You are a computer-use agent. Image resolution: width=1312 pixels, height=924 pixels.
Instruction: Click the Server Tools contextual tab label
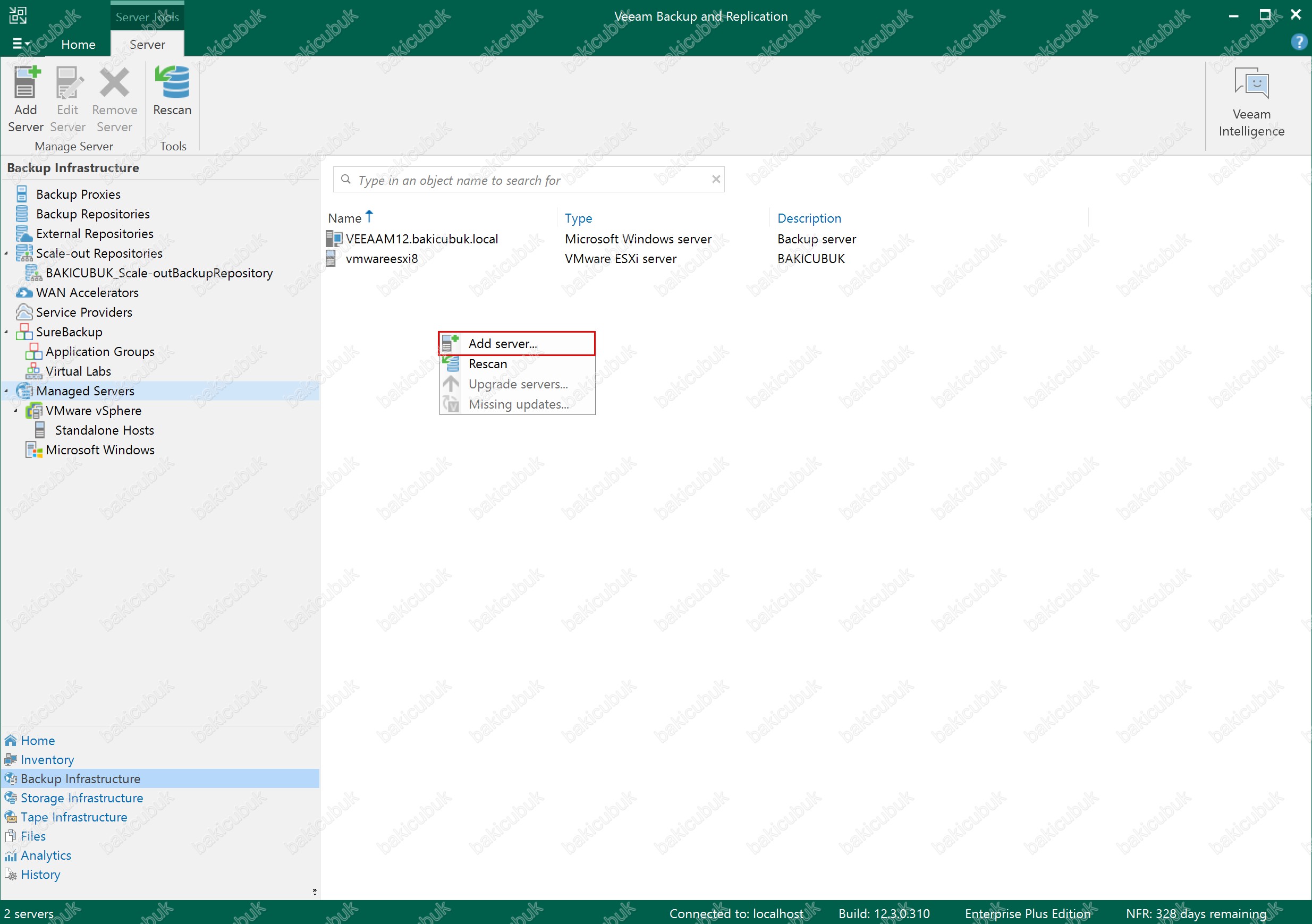pyautogui.click(x=147, y=16)
